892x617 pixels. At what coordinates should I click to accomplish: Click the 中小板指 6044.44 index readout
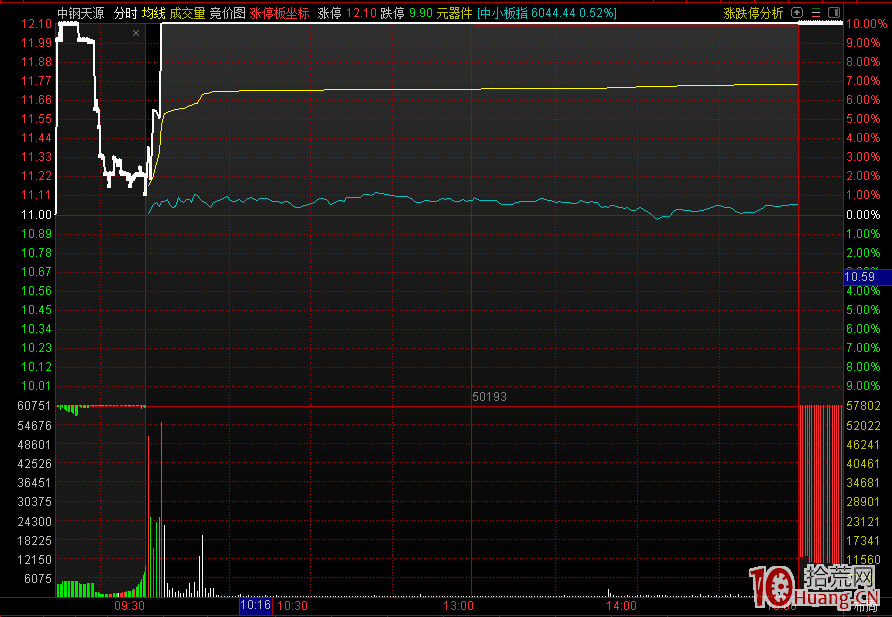(x=547, y=13)
